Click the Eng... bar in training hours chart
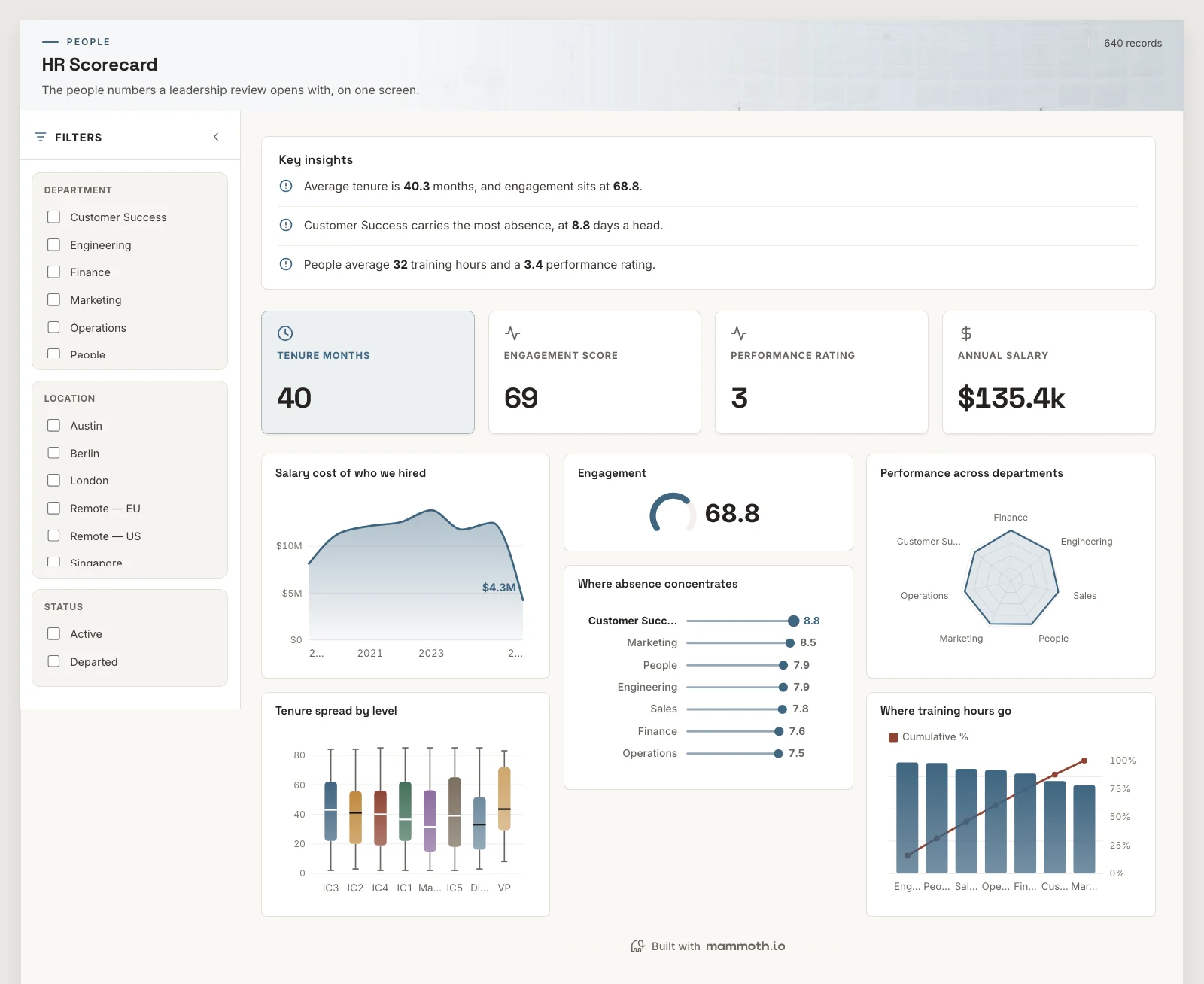The height and width of the screenshot is (984, 1204). 907,818
